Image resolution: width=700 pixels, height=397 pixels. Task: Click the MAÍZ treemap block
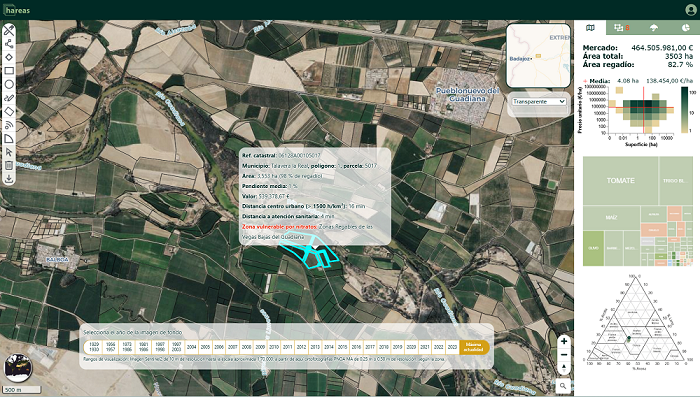pos(611,217)
